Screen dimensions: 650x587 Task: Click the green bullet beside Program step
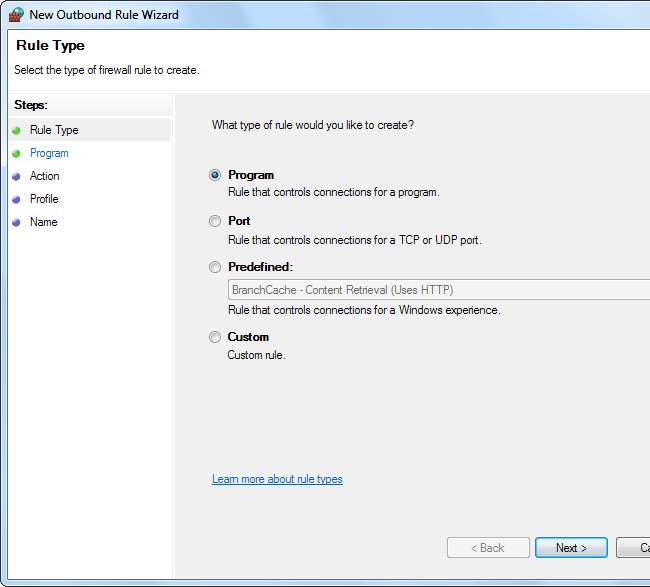point(16,153)
